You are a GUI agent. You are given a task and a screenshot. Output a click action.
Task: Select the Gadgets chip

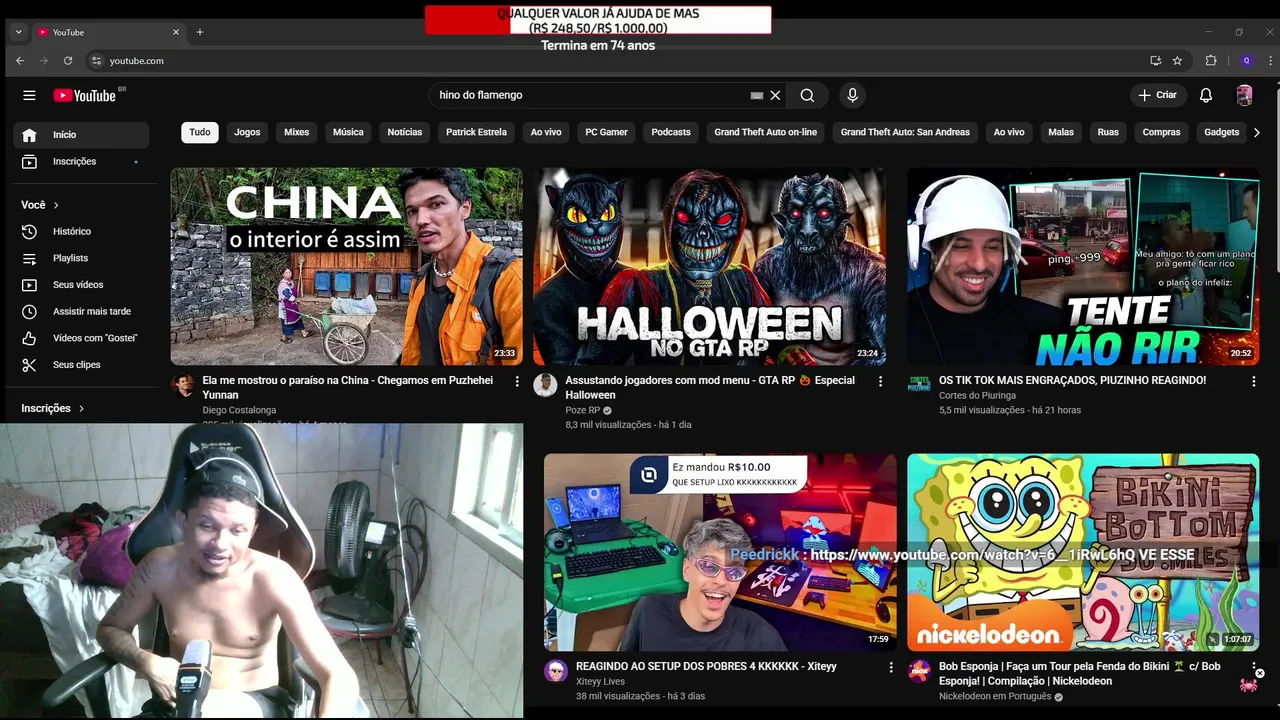(1221, 132)
